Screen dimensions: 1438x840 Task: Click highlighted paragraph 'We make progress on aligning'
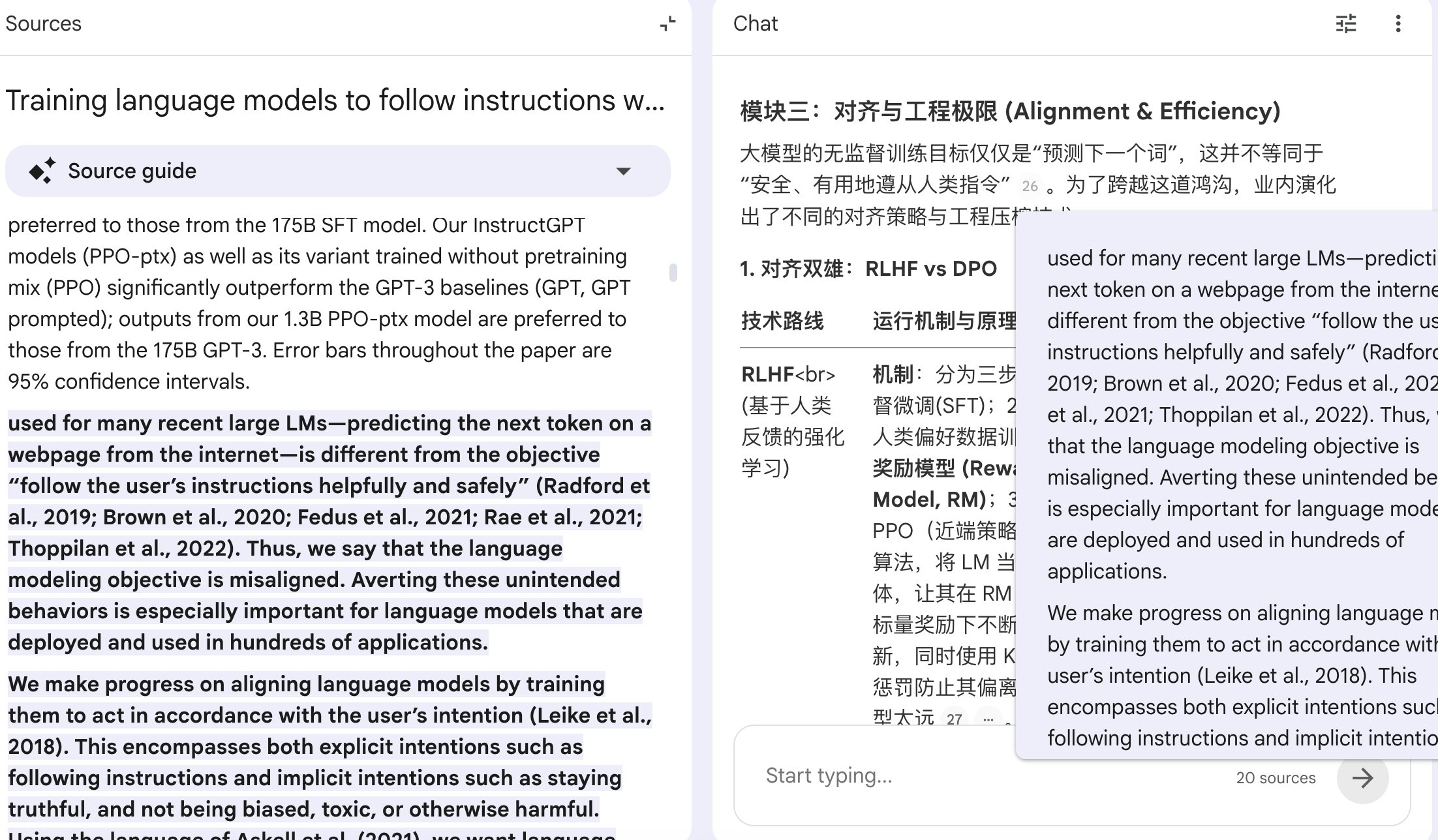[x=329, y=746]
